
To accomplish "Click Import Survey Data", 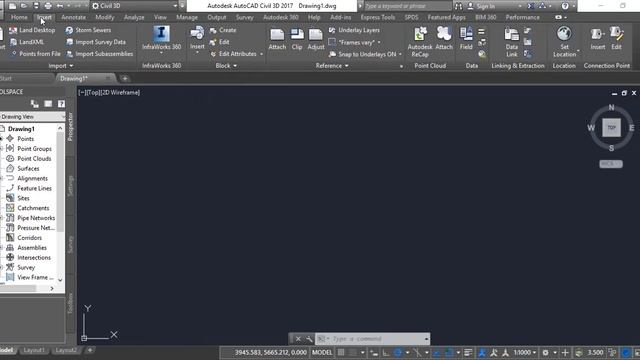I will coord(96,42).
